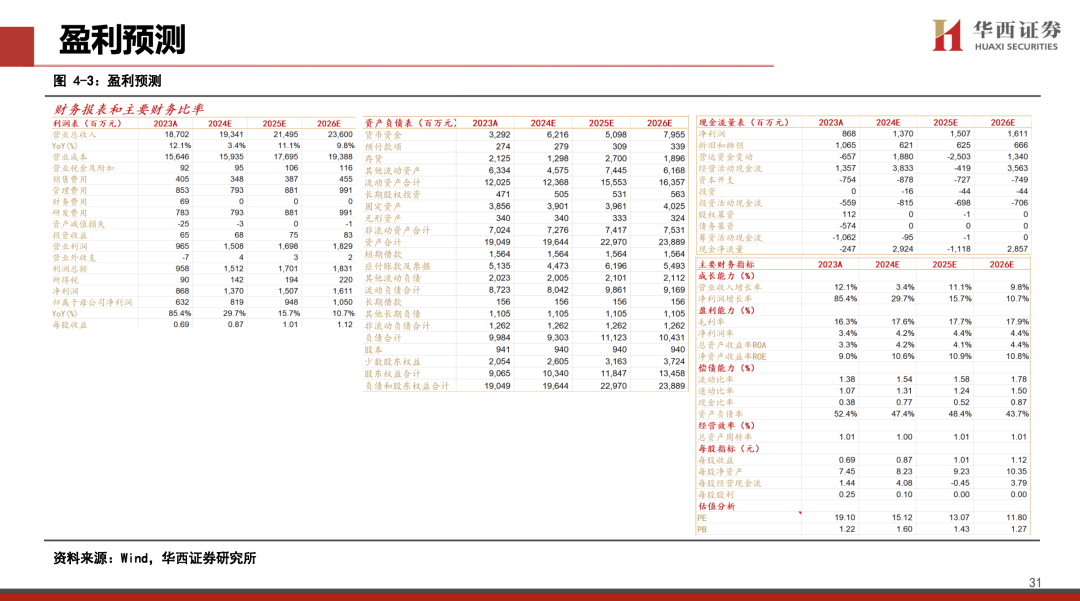Click the 资料来源 Wind source note

tap(155, 558)
